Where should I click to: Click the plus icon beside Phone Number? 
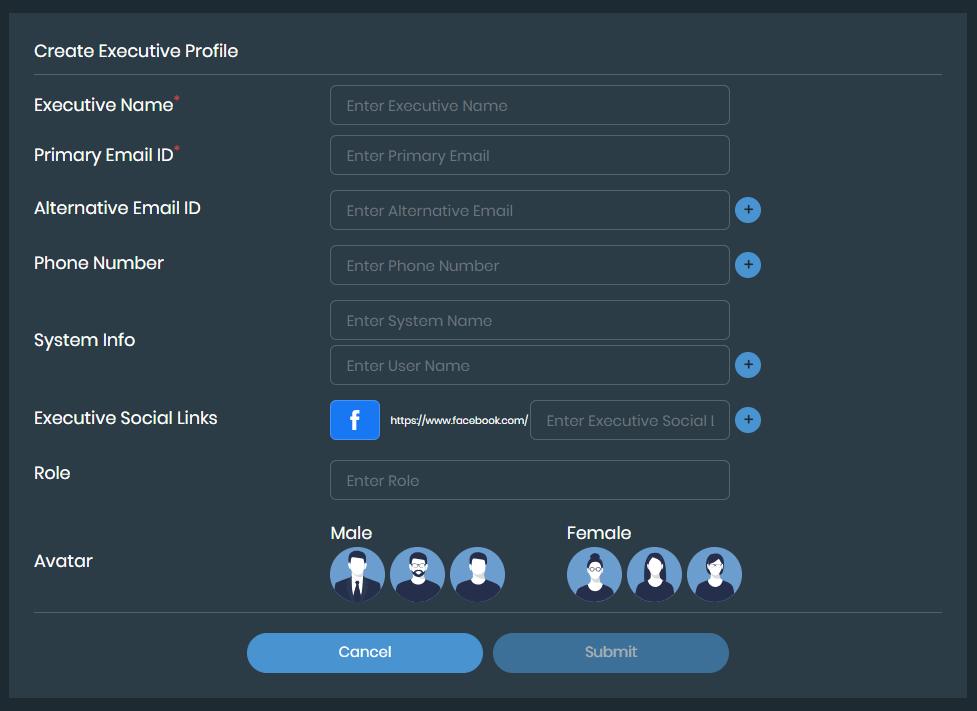point(747,265)
